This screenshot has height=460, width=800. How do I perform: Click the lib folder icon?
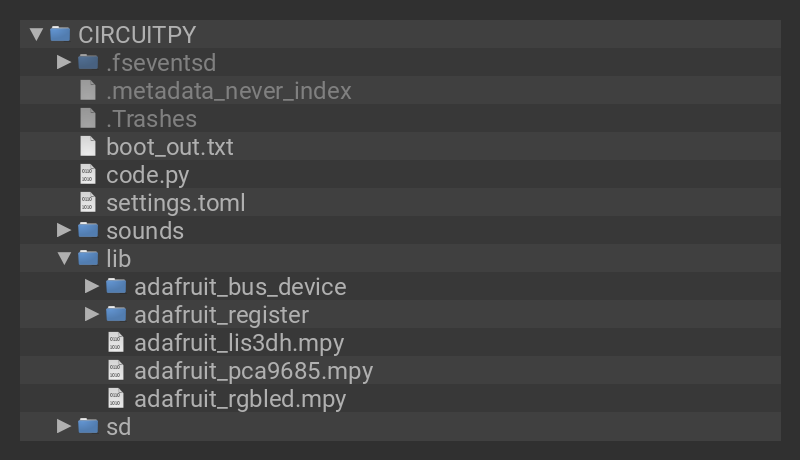click(x=88, y=258)
